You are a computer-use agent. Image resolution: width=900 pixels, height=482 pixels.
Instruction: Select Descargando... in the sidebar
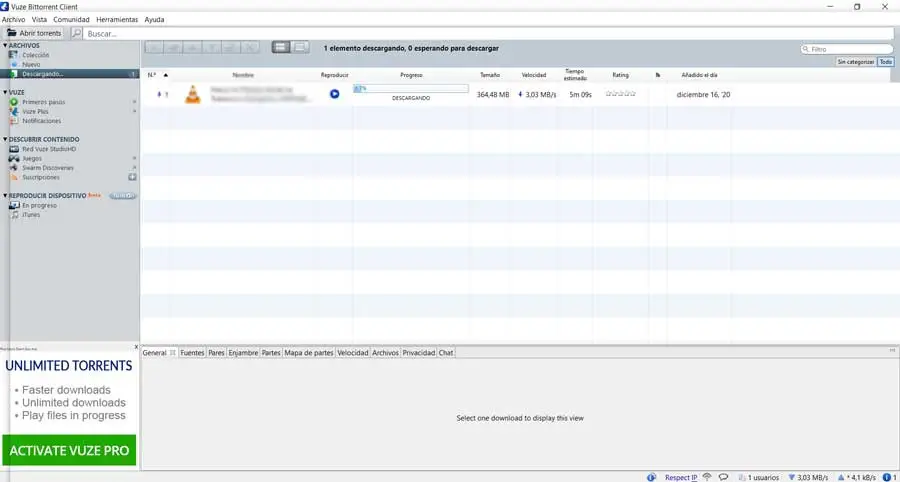(x=69, y=74)
